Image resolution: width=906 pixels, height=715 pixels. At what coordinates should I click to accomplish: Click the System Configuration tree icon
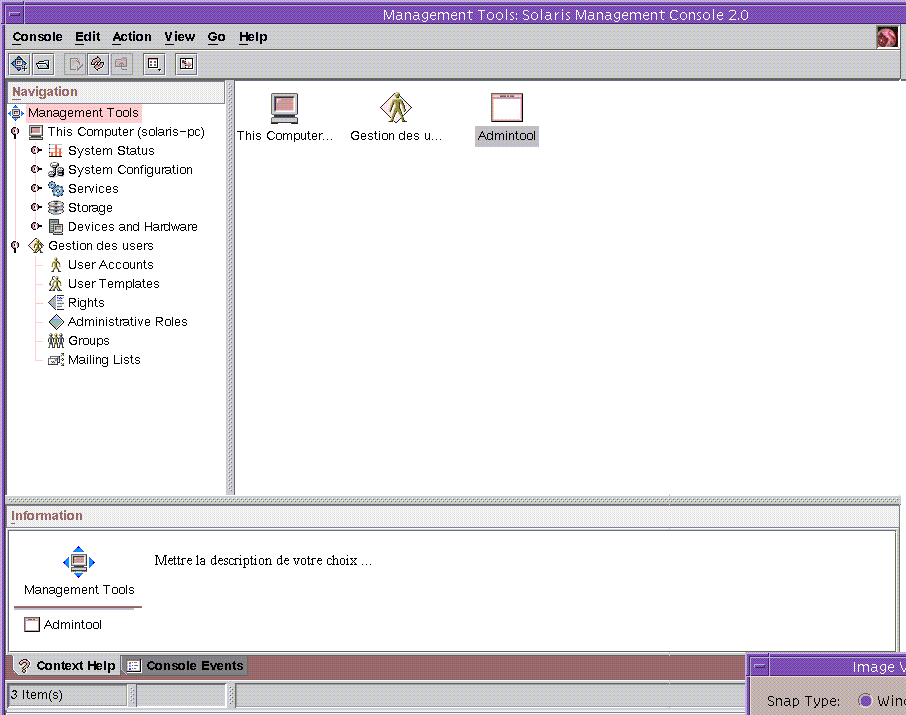point(55,169)
